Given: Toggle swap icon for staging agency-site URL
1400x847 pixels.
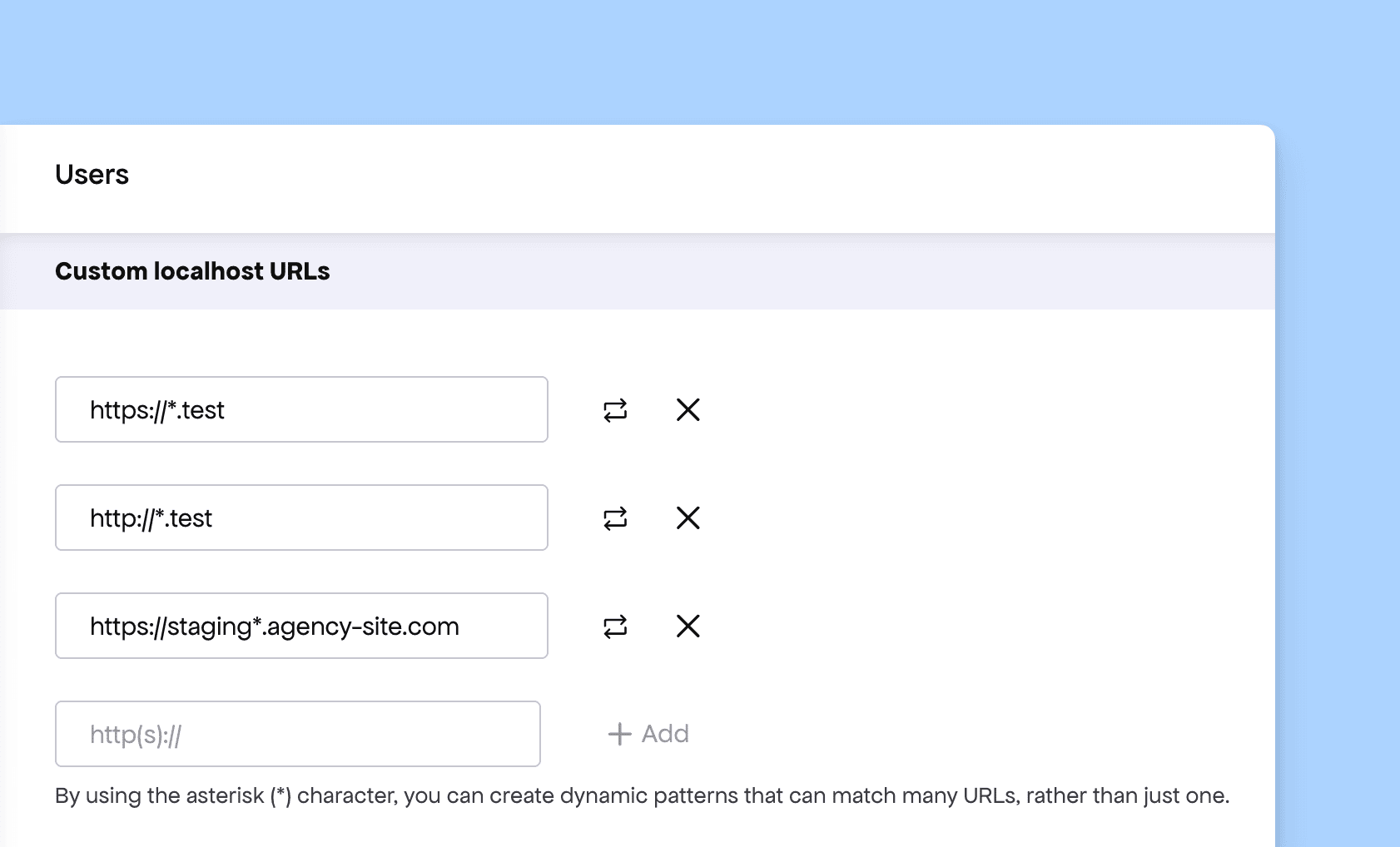Looking at the screenshot, I should tap(615, 627).
